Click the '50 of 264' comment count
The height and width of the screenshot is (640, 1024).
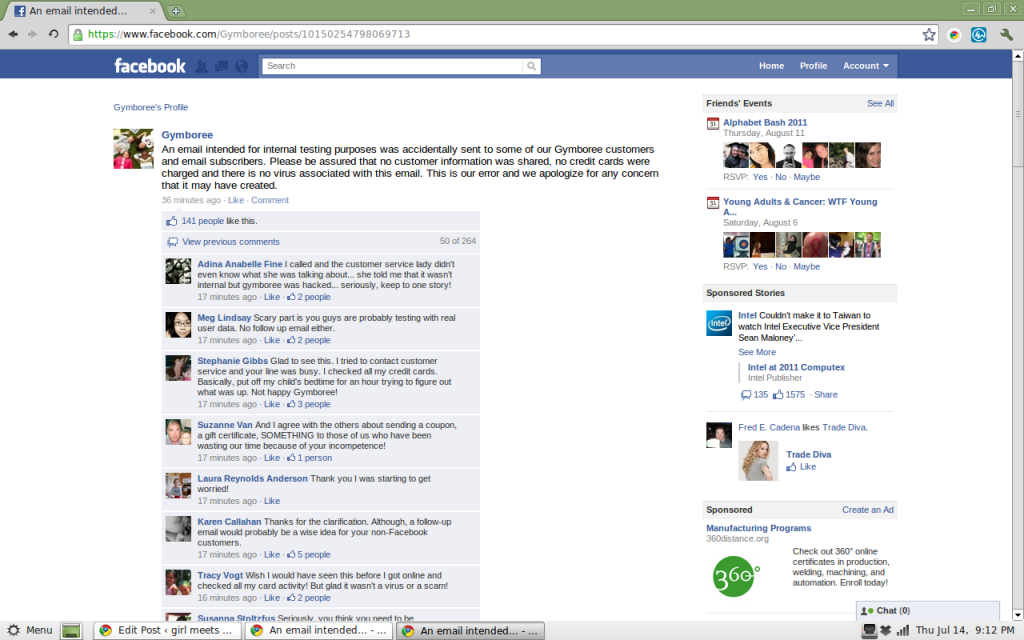pyautogui.click(x=457, y=241)
